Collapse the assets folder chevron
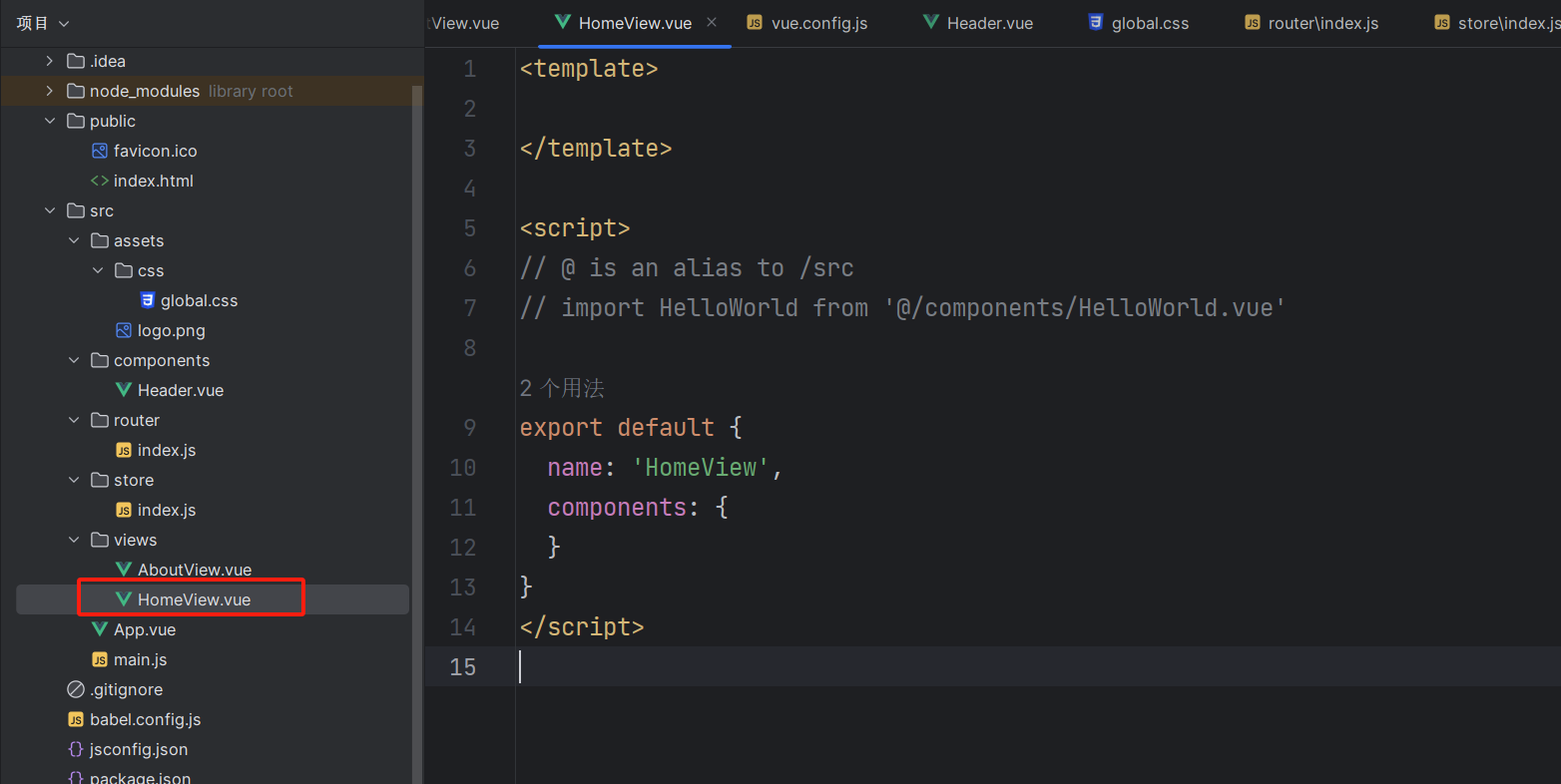Viewport: 1561px width, 784px height. [74, 240]
